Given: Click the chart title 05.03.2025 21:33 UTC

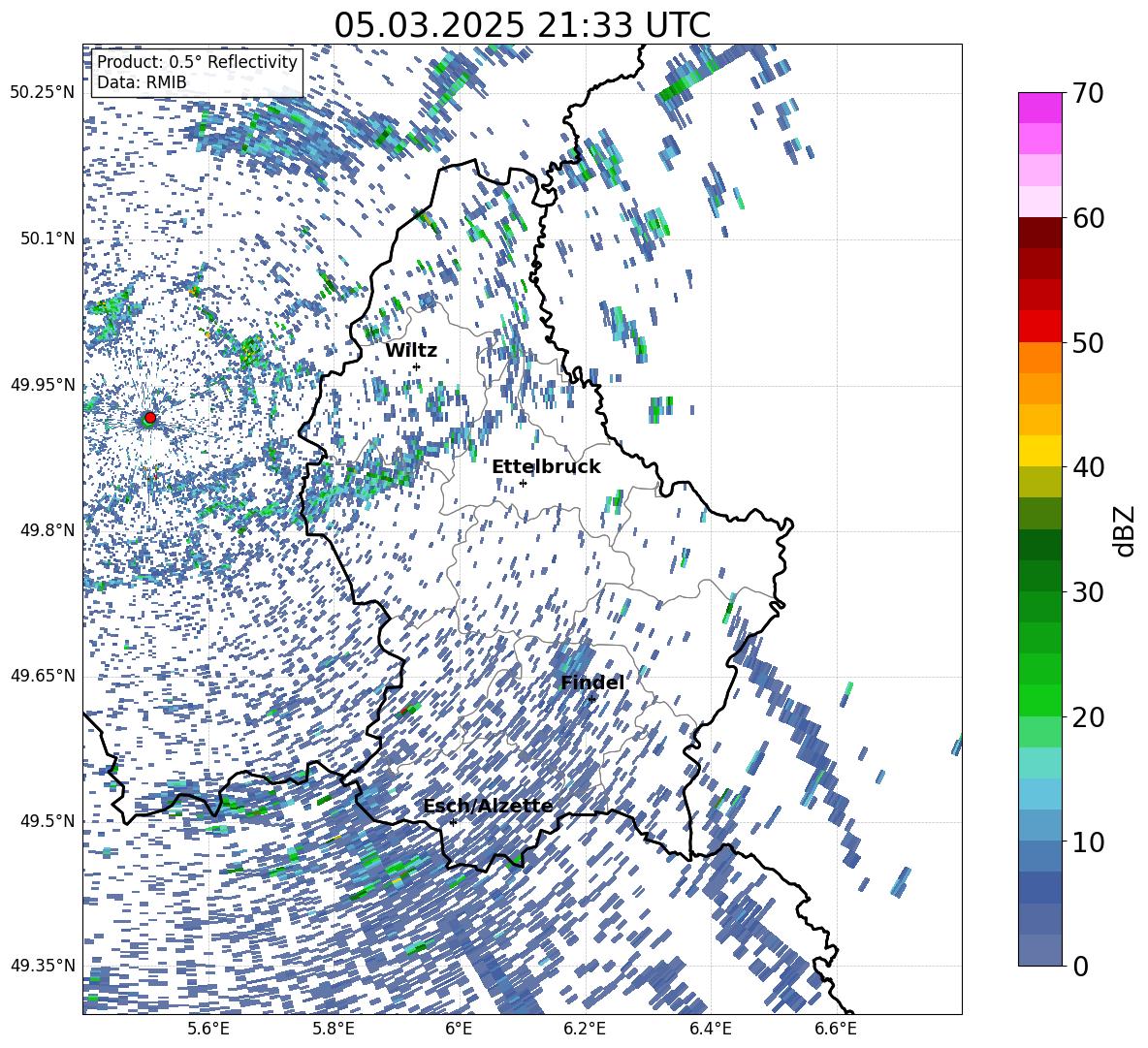Looking at the screenshot, I should [x=522, y=25].
